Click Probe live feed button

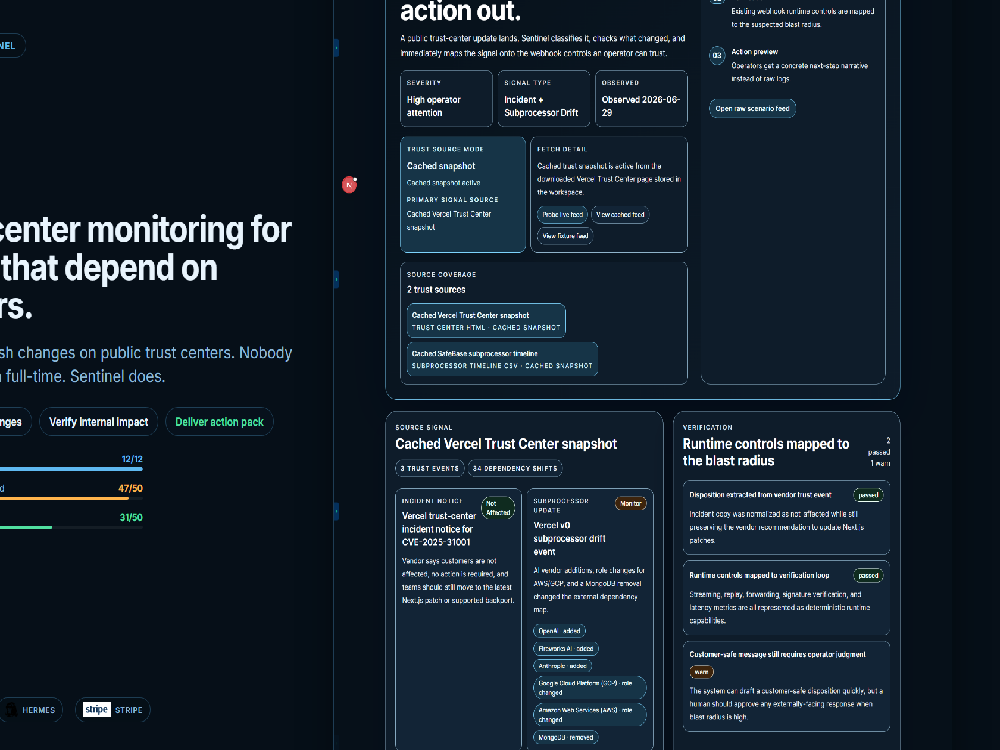[x=562, y=215]
